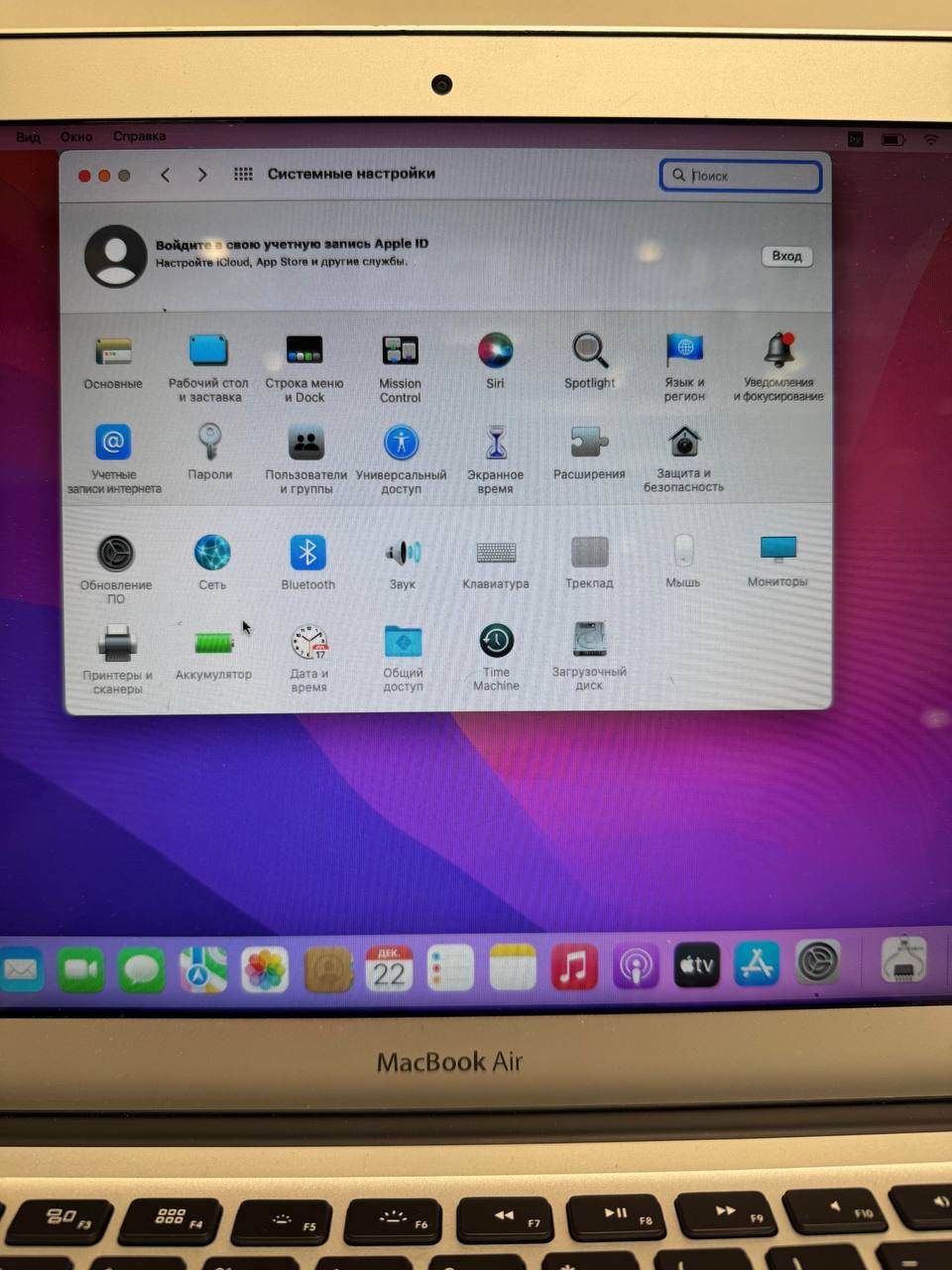Open the Клавиатура keyboard settings
This screenshot has width=952, height=1270.
pyautogui.click(x=496, y=554)
